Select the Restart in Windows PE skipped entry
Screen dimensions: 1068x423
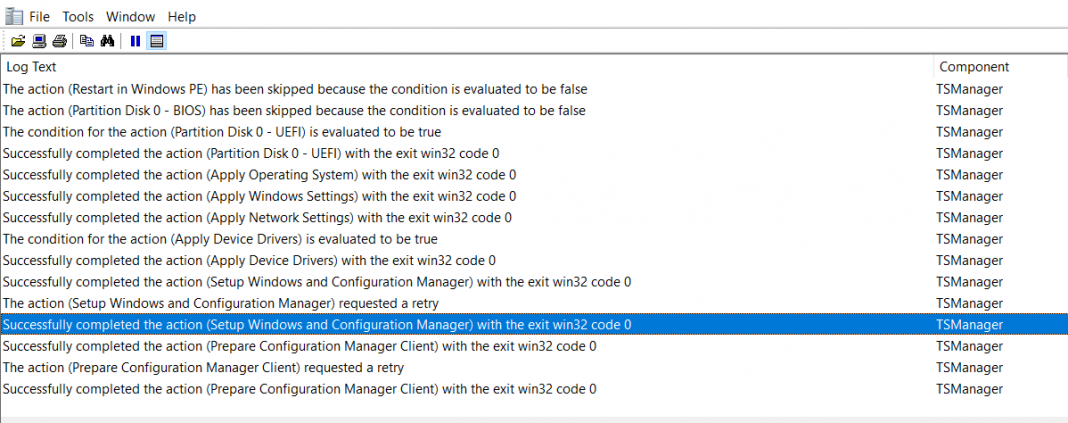pos(534,89)
